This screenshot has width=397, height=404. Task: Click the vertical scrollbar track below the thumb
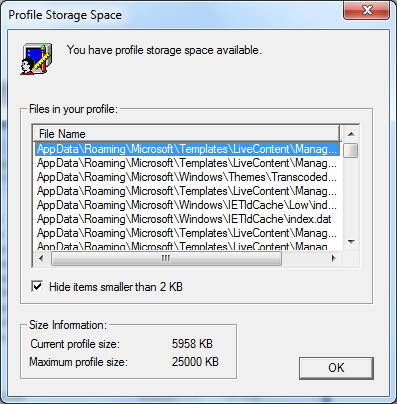point(351,196)
